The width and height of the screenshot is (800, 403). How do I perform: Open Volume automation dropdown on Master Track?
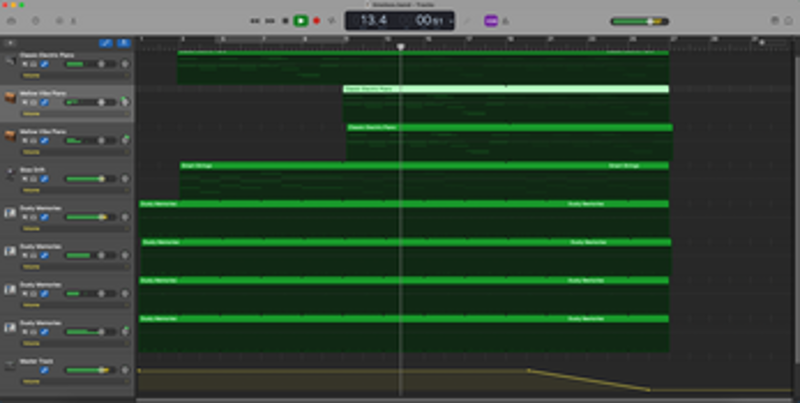tap(75, 382)
